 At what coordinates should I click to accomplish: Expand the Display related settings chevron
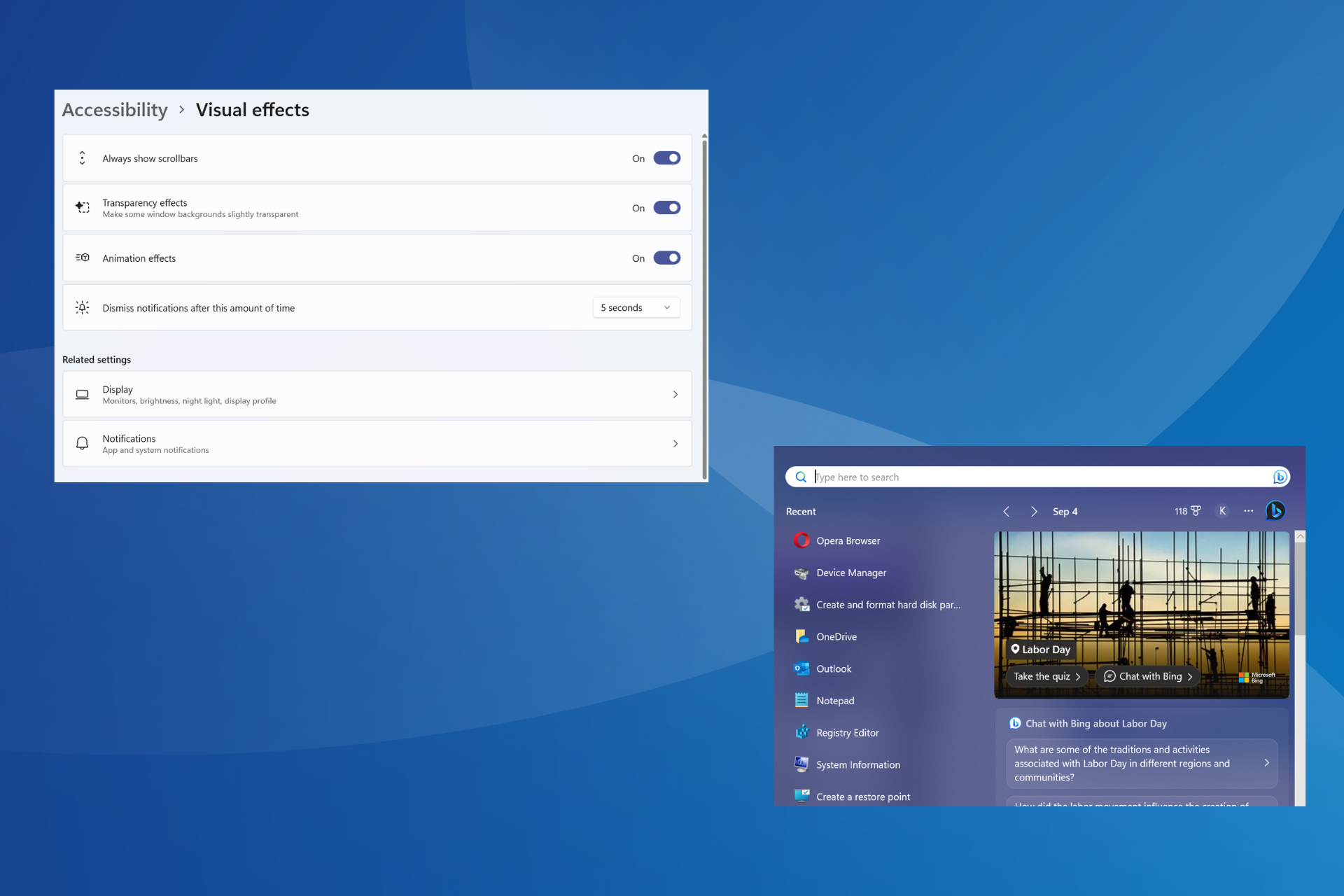point(675,395)
